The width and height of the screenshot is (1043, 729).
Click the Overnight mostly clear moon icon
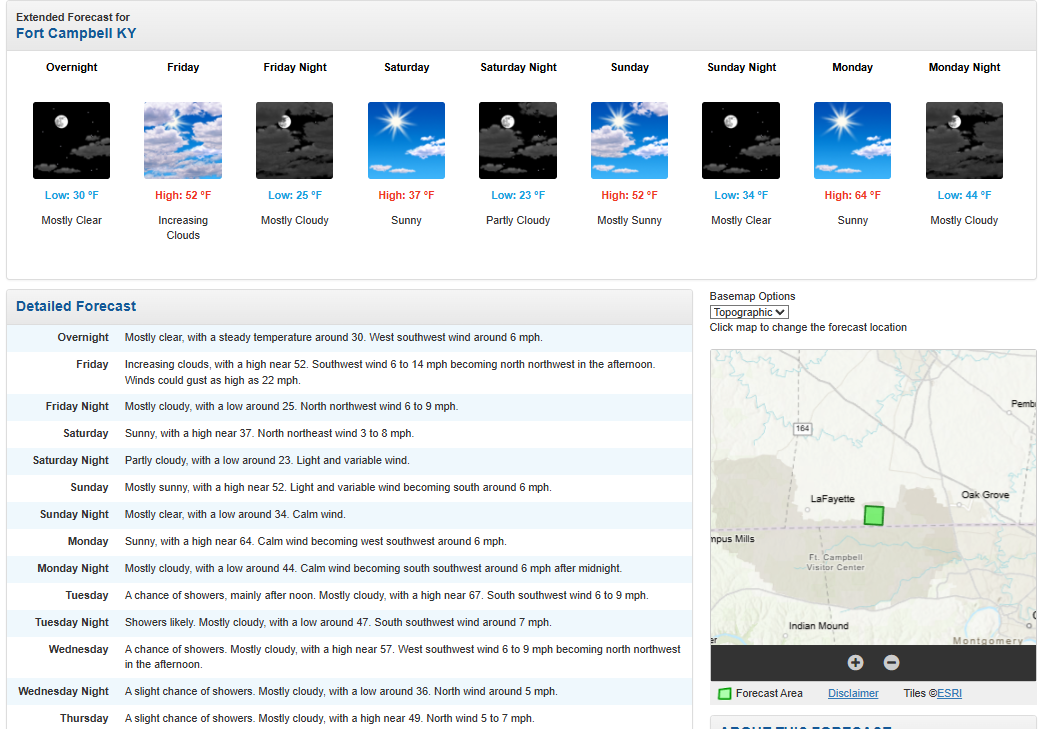[71, 140]
